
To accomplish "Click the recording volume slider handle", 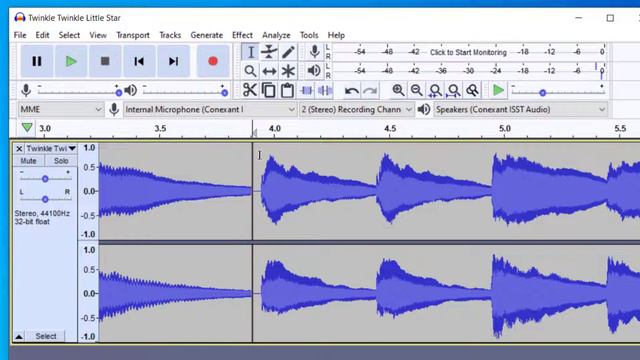I will pyautogui.click(x=118, y=93).
